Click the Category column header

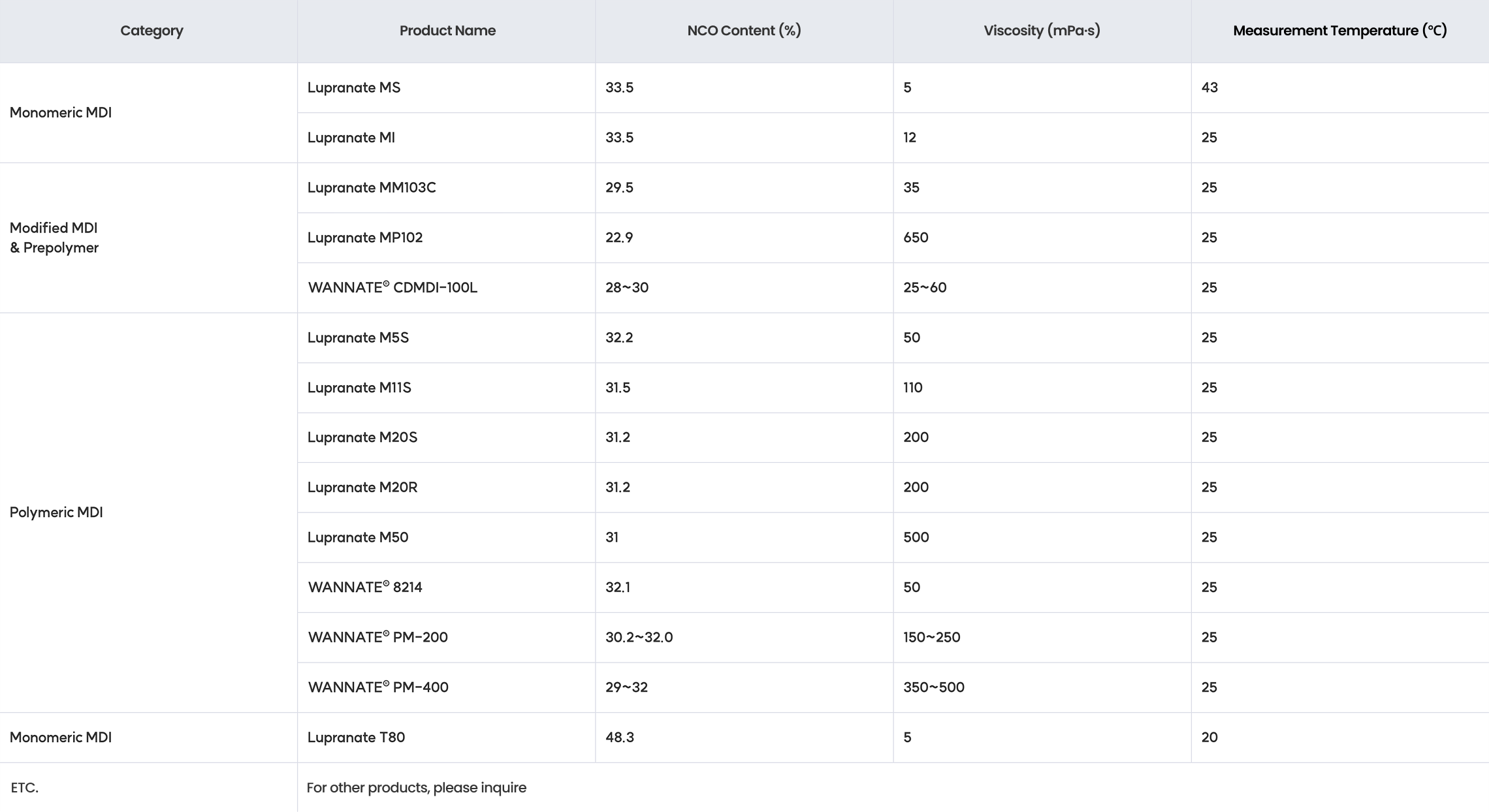point(152,31)
